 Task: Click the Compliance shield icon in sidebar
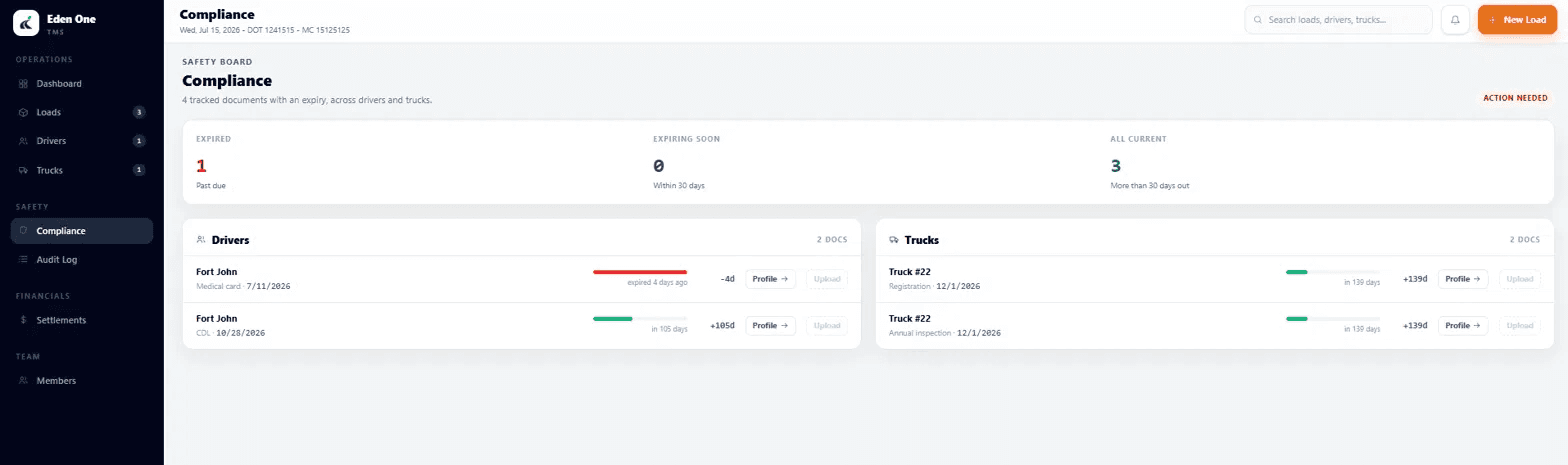[x=23, y=231]
